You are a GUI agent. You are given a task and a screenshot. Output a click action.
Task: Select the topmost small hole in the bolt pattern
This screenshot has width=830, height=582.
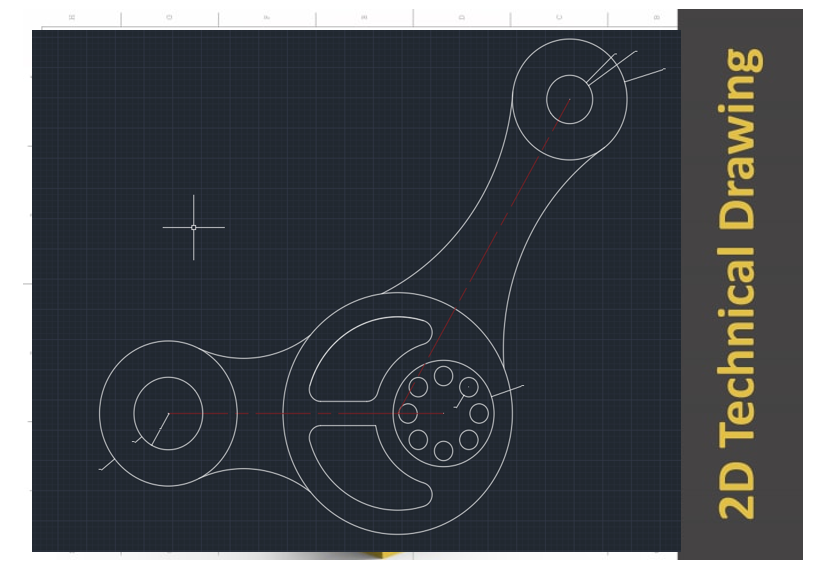(444, 376)
